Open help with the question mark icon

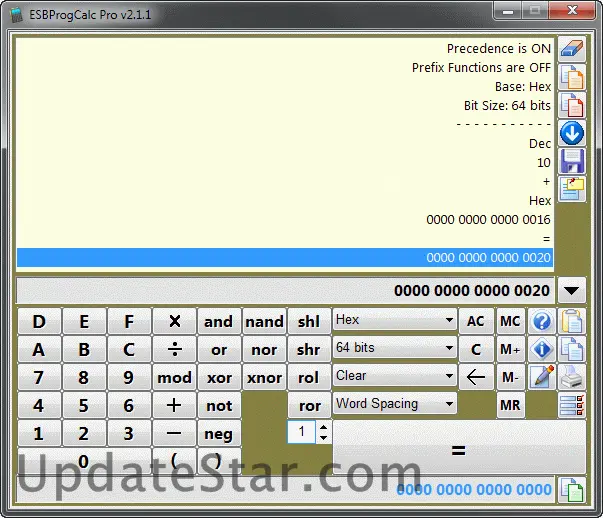click(541, 321)
